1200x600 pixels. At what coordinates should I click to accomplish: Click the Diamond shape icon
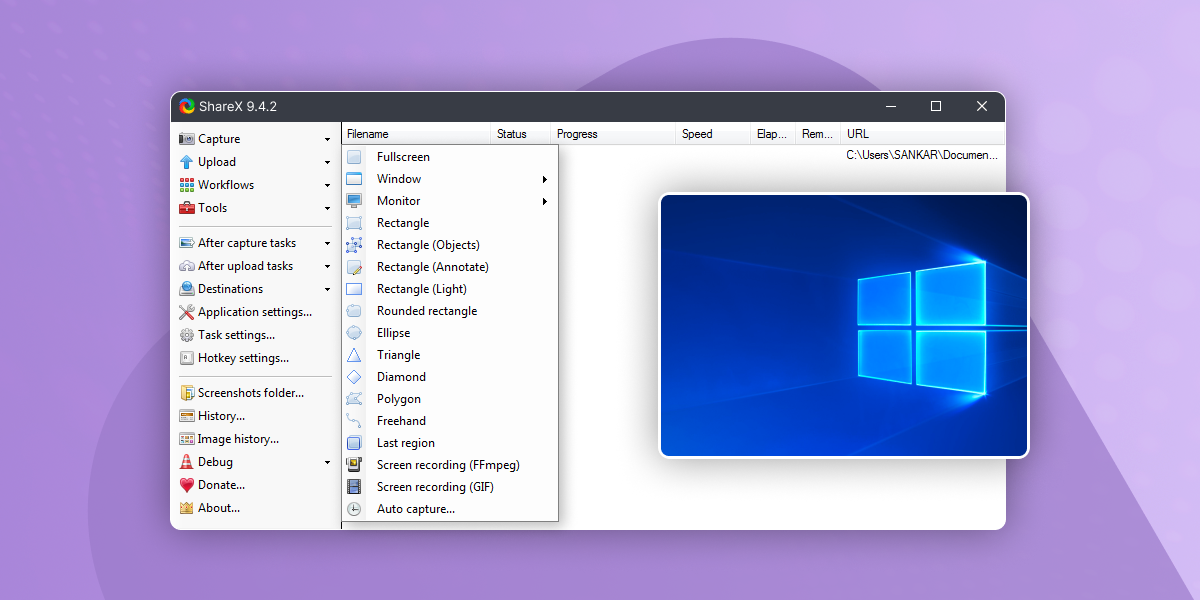point(354,377)
